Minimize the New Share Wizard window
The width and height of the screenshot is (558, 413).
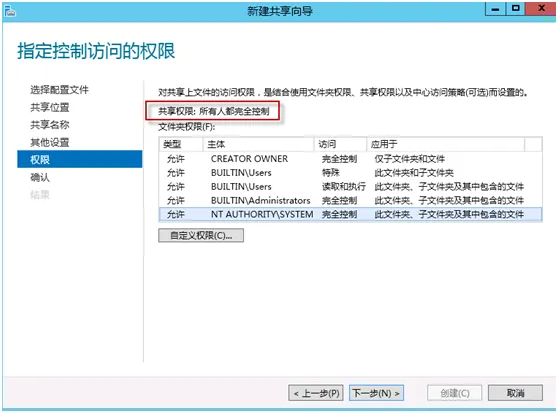point(495,9)
